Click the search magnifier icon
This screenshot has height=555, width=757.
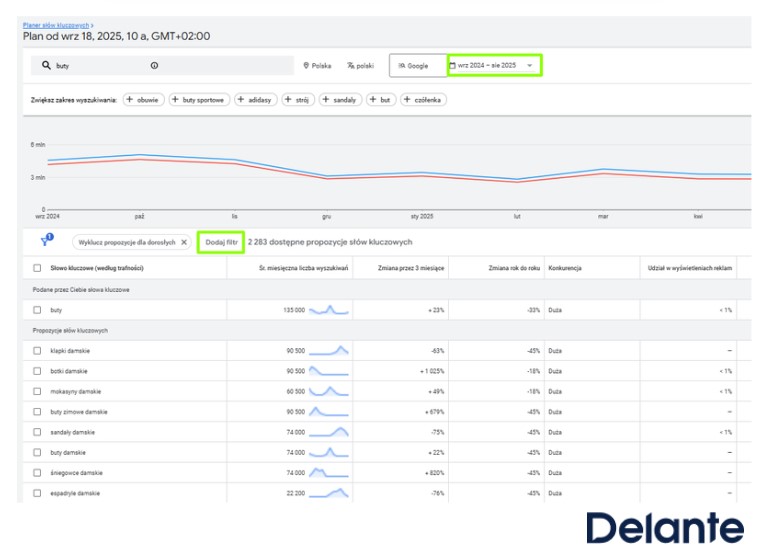coord(46,65)
